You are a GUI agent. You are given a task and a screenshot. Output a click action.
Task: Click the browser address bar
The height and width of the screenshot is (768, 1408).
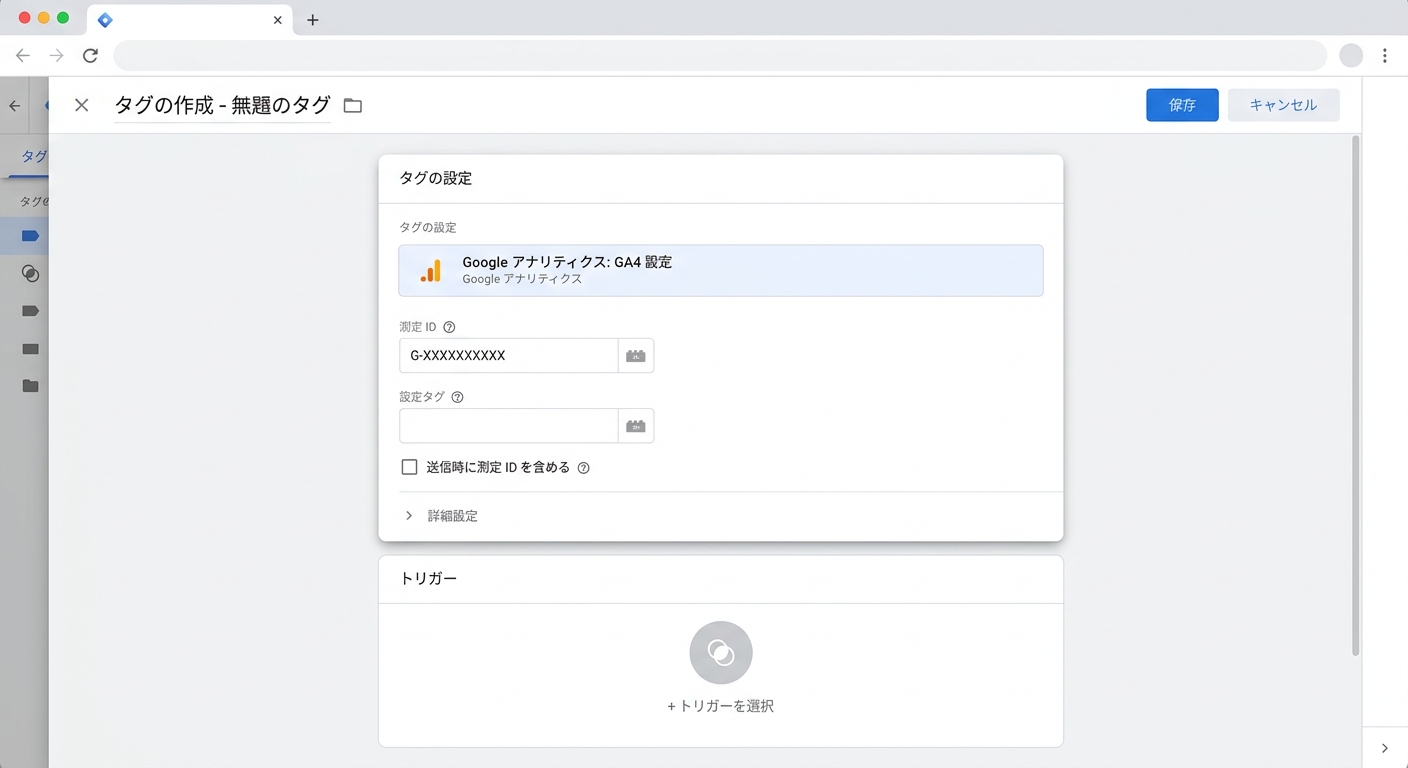720,56
